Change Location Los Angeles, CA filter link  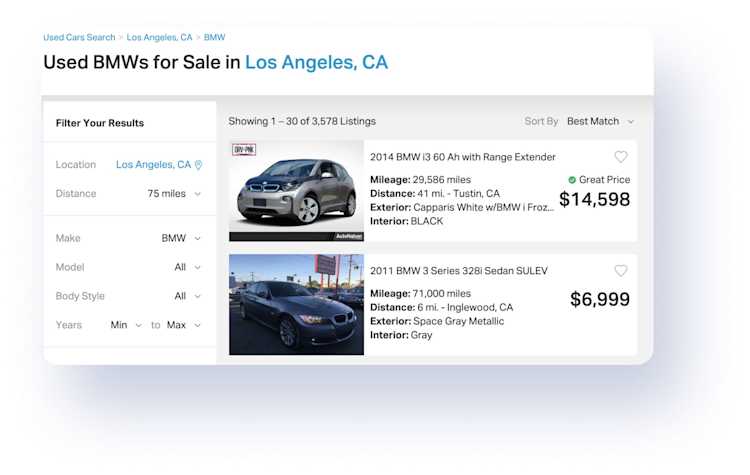[x=154, y=165]
